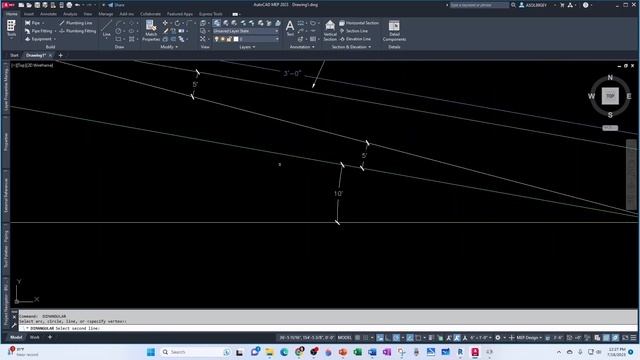Choose the Plumbing Fitting tool
The width and height of the screenshot is (640, 360).
tap(78, 31)
